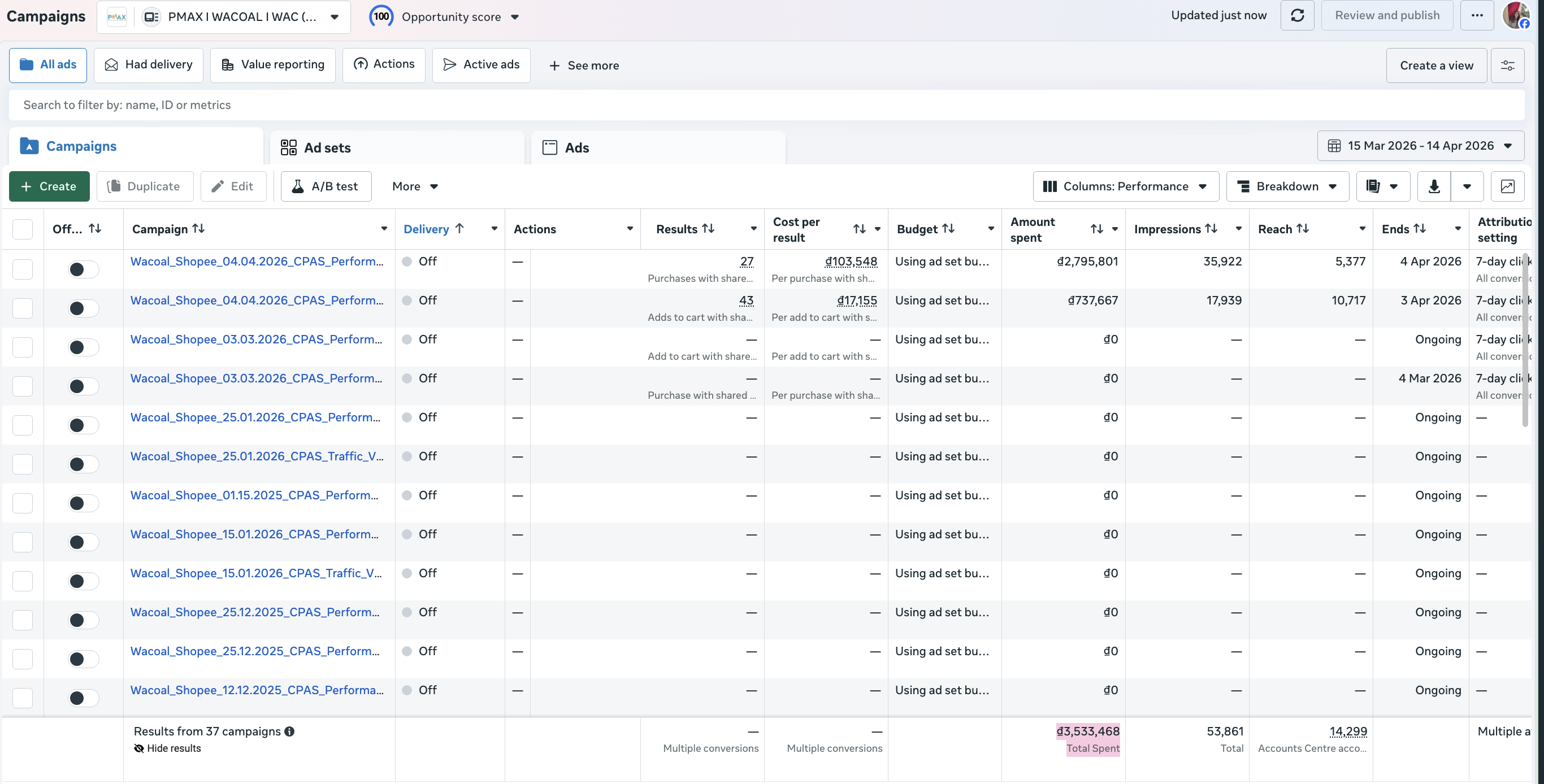Click the refresh data icon
Viewport: 1544px width, 784px height.
click(x=1297, y=16)
